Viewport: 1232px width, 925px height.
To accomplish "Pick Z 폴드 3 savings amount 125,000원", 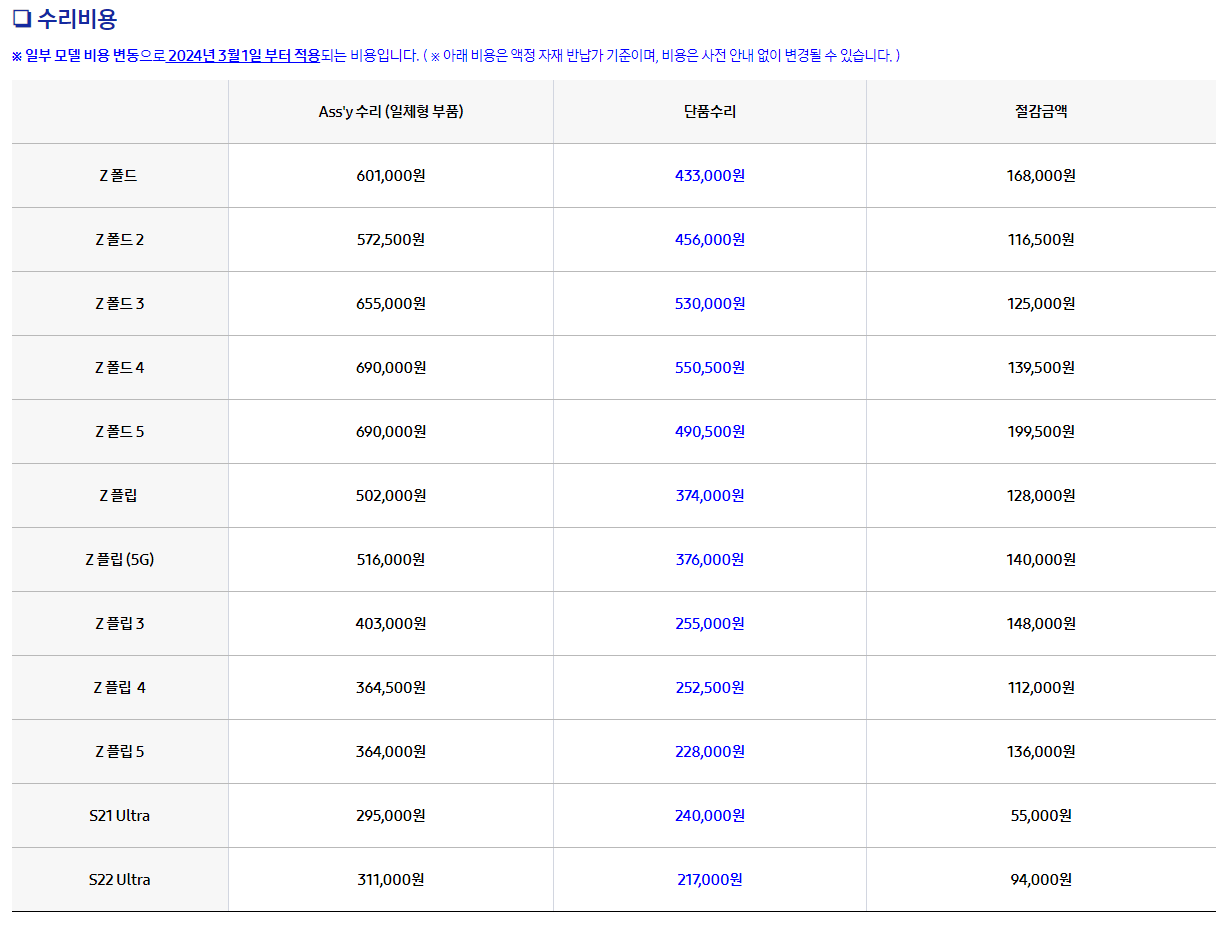I will [x=1041, y=304].
